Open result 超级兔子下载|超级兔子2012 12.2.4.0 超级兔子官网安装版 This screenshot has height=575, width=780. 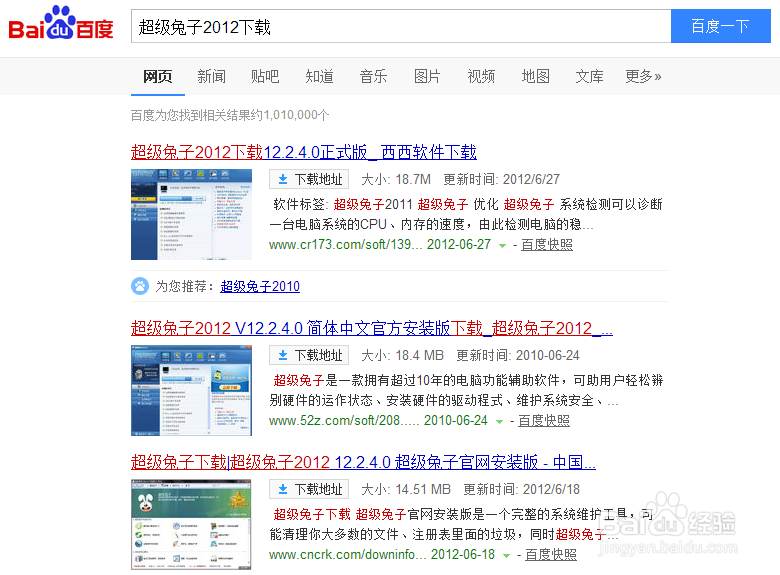click(x=363, y=462)
